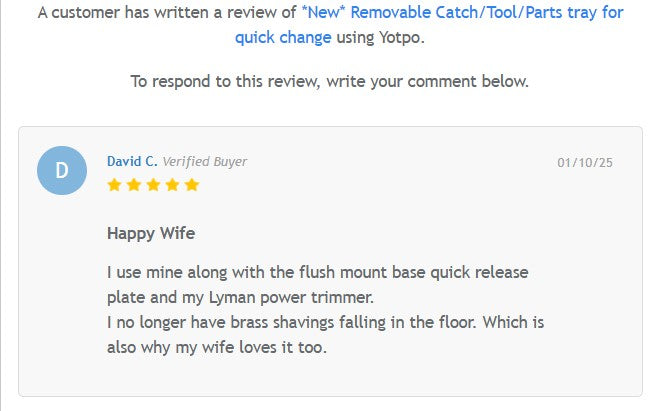The width and height of the screenshot is (657, 411).
Task: Click reviewer name "David C."
Action: pos(132,161)
